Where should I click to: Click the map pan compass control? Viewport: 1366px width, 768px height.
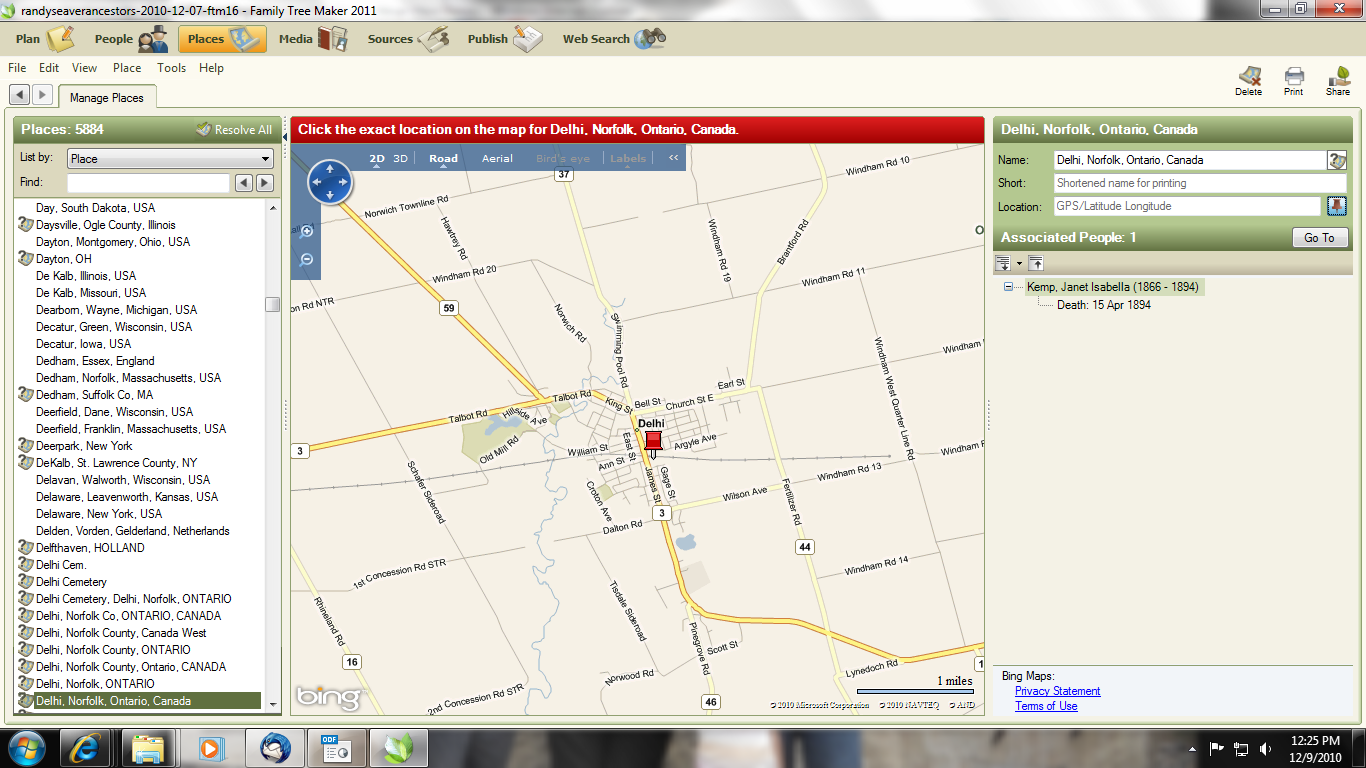[x=330, y=182]
